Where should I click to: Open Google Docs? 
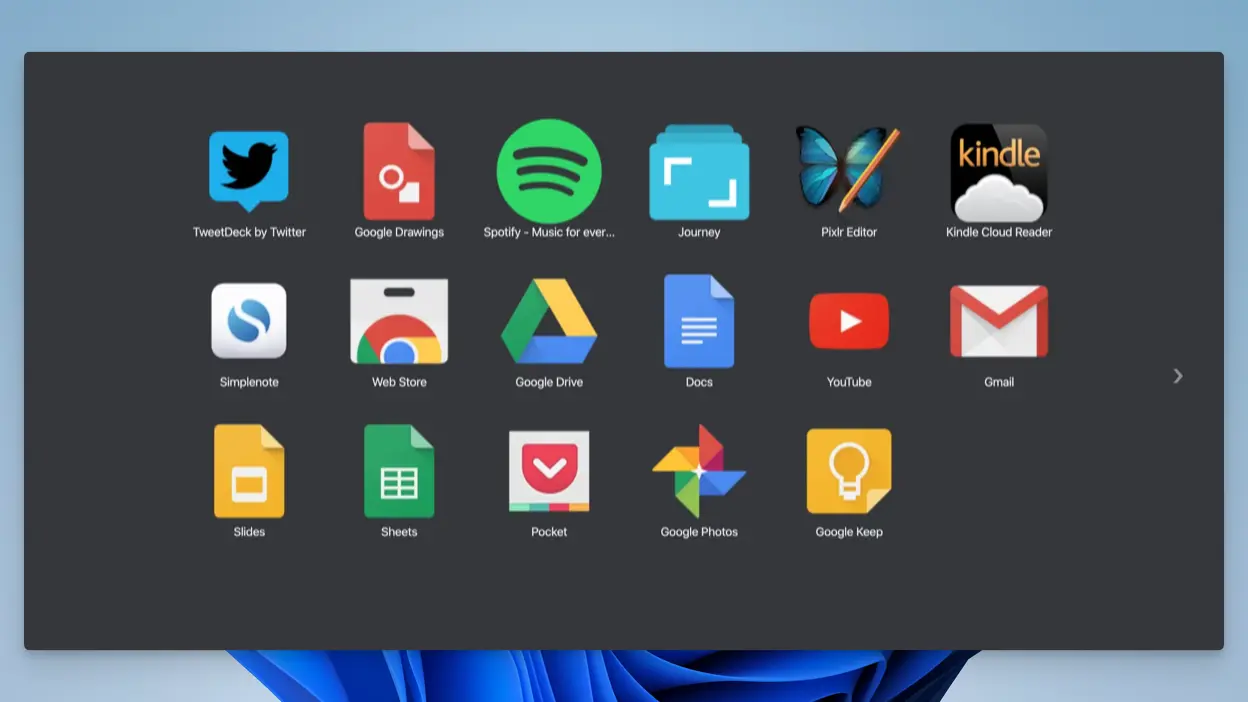[699, 320]
